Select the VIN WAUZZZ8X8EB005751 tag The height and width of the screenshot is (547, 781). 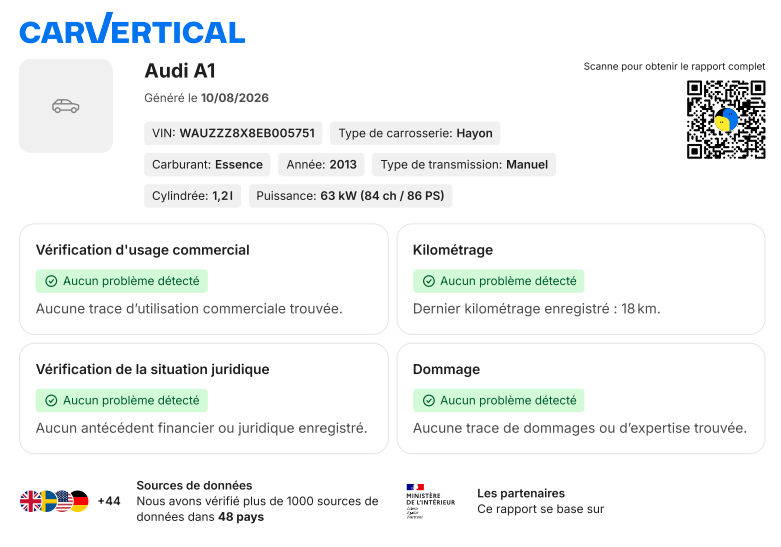coord(233,134)
